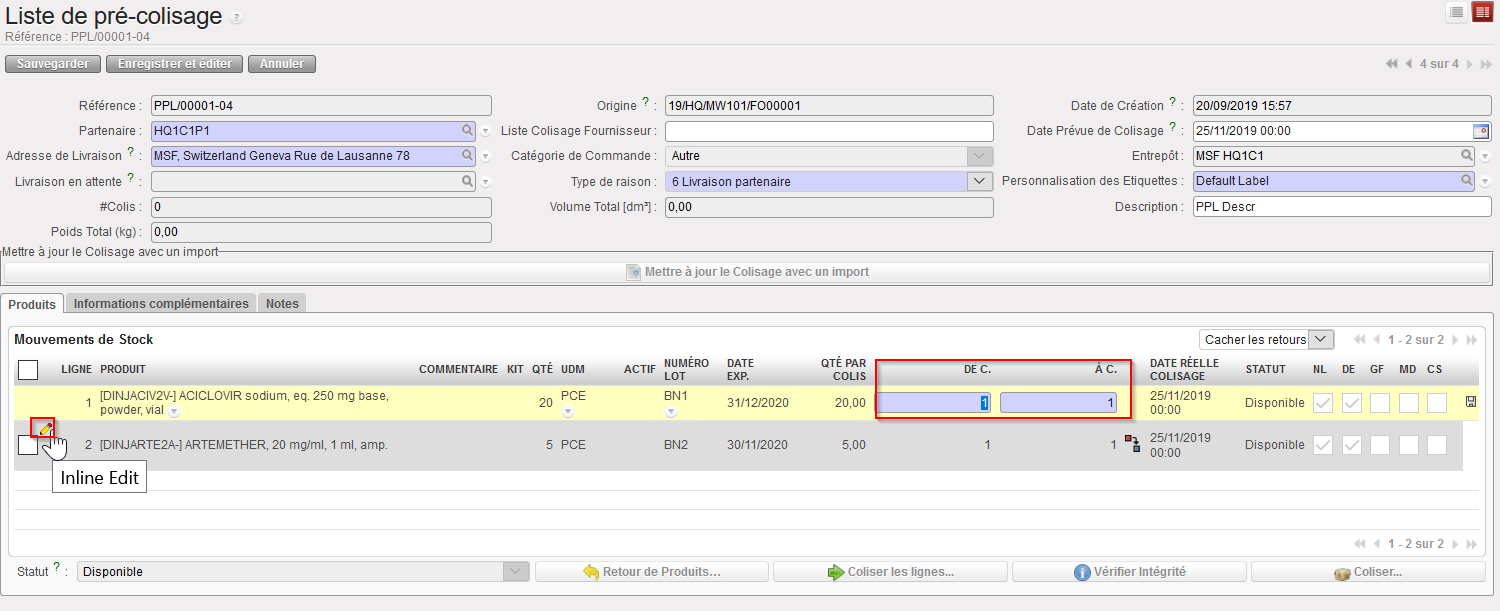
Task: Switch to list view icon top right
Action: point(1457,13)
